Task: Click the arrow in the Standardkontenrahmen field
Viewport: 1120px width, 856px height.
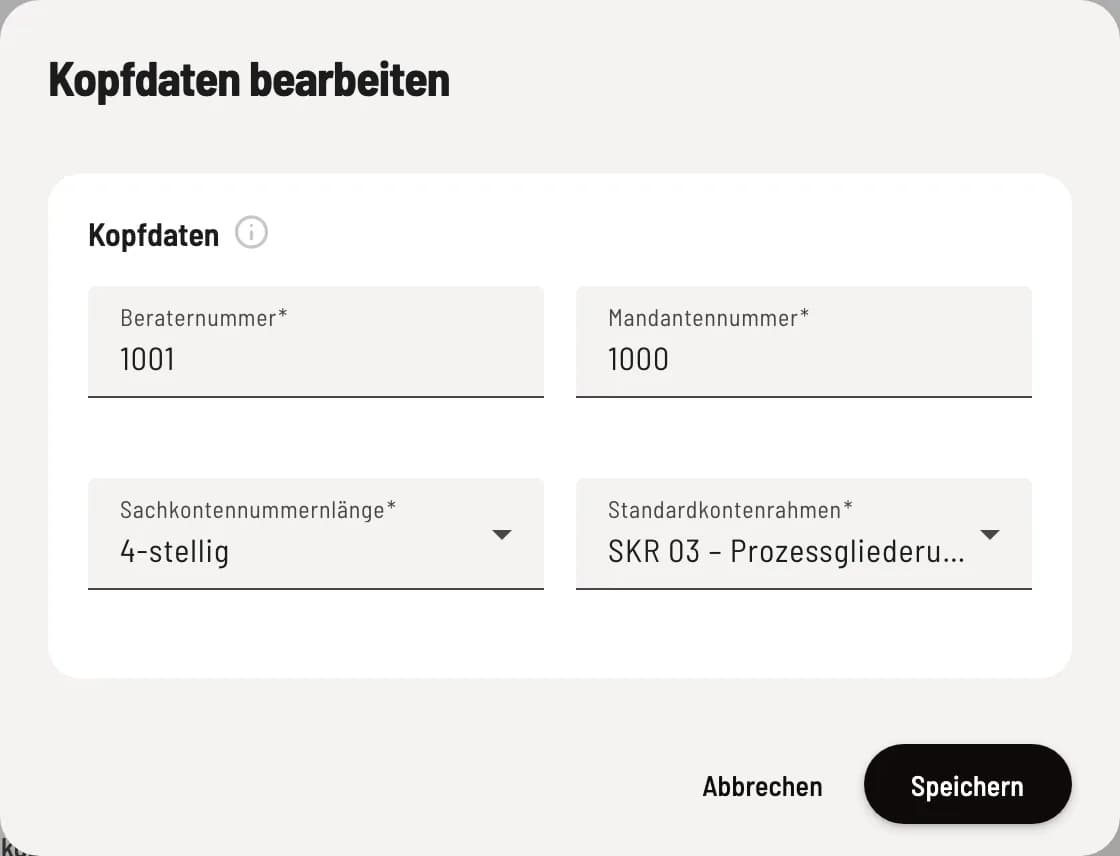Action: [x=990, y=534]
